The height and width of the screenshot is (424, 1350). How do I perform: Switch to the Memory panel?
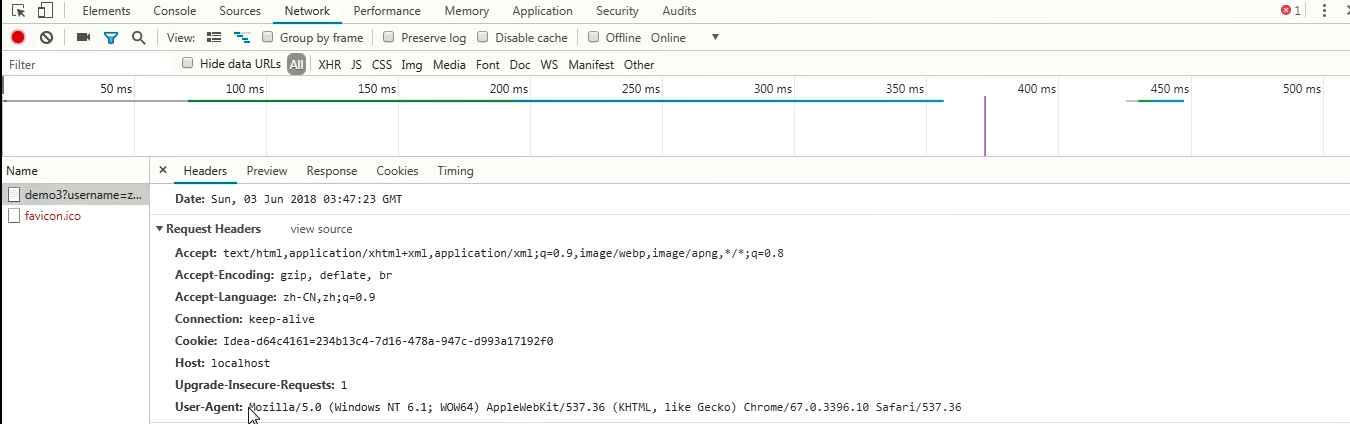(467, 11)
